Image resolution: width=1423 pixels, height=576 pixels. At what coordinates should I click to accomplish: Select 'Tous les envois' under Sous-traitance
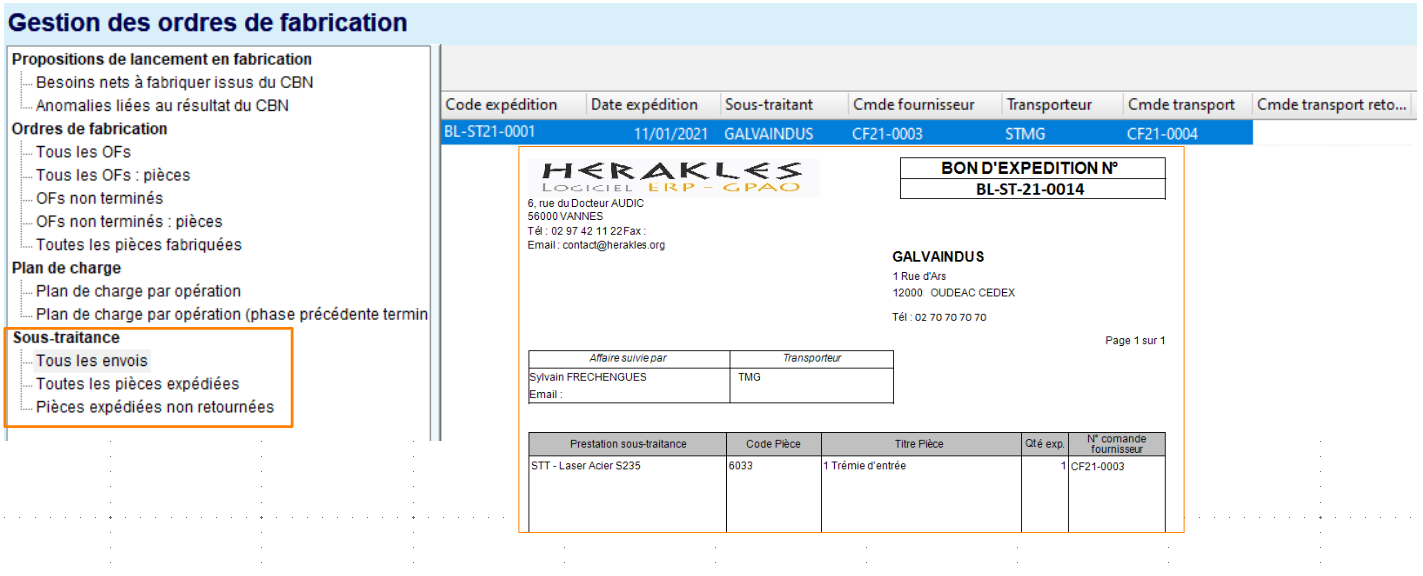pyautogui.click(x=92, y=361)
